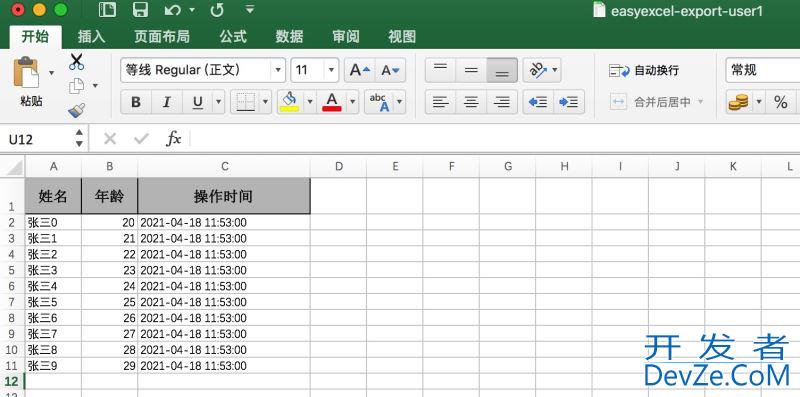Screen dimensions: 800x397
Task: Click the fx insert function icon
Action: pyautogui.click(x=173, y=138)
